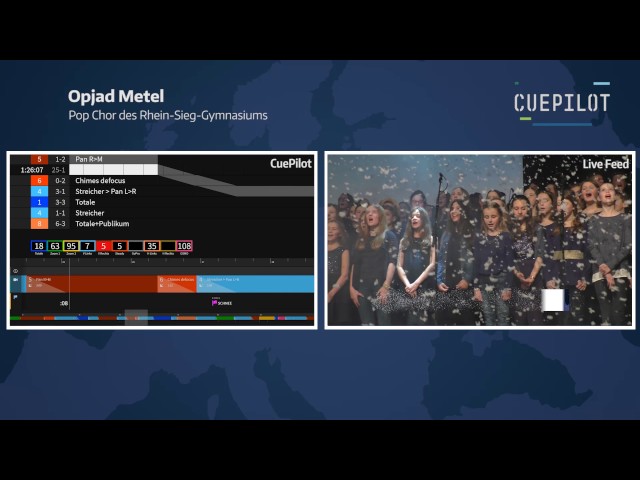The image size is (640, 480).
Task: Click the flag marker track icon
Action: click(15, 297)
